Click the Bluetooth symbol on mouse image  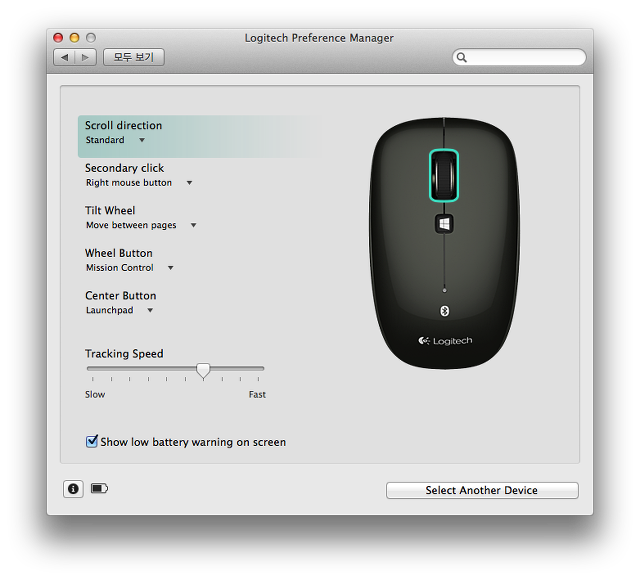point(444,311)
